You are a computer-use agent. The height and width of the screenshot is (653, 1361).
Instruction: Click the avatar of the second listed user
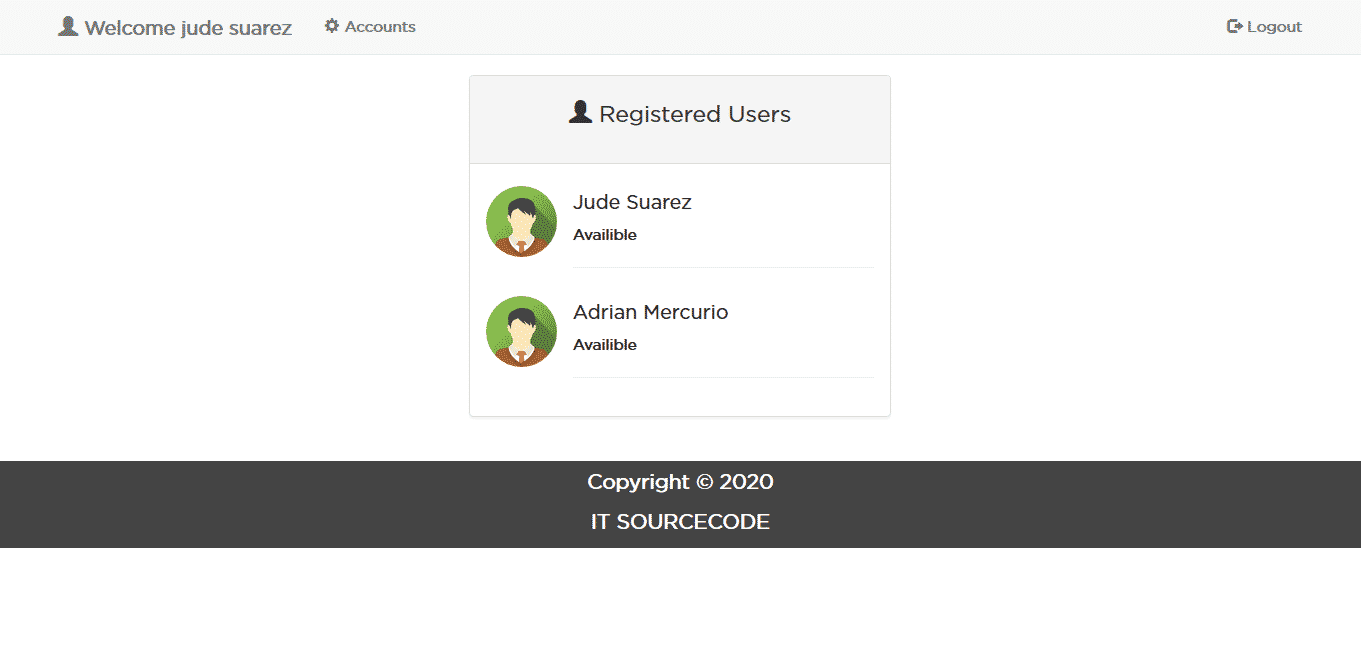[x=521, y=331]
